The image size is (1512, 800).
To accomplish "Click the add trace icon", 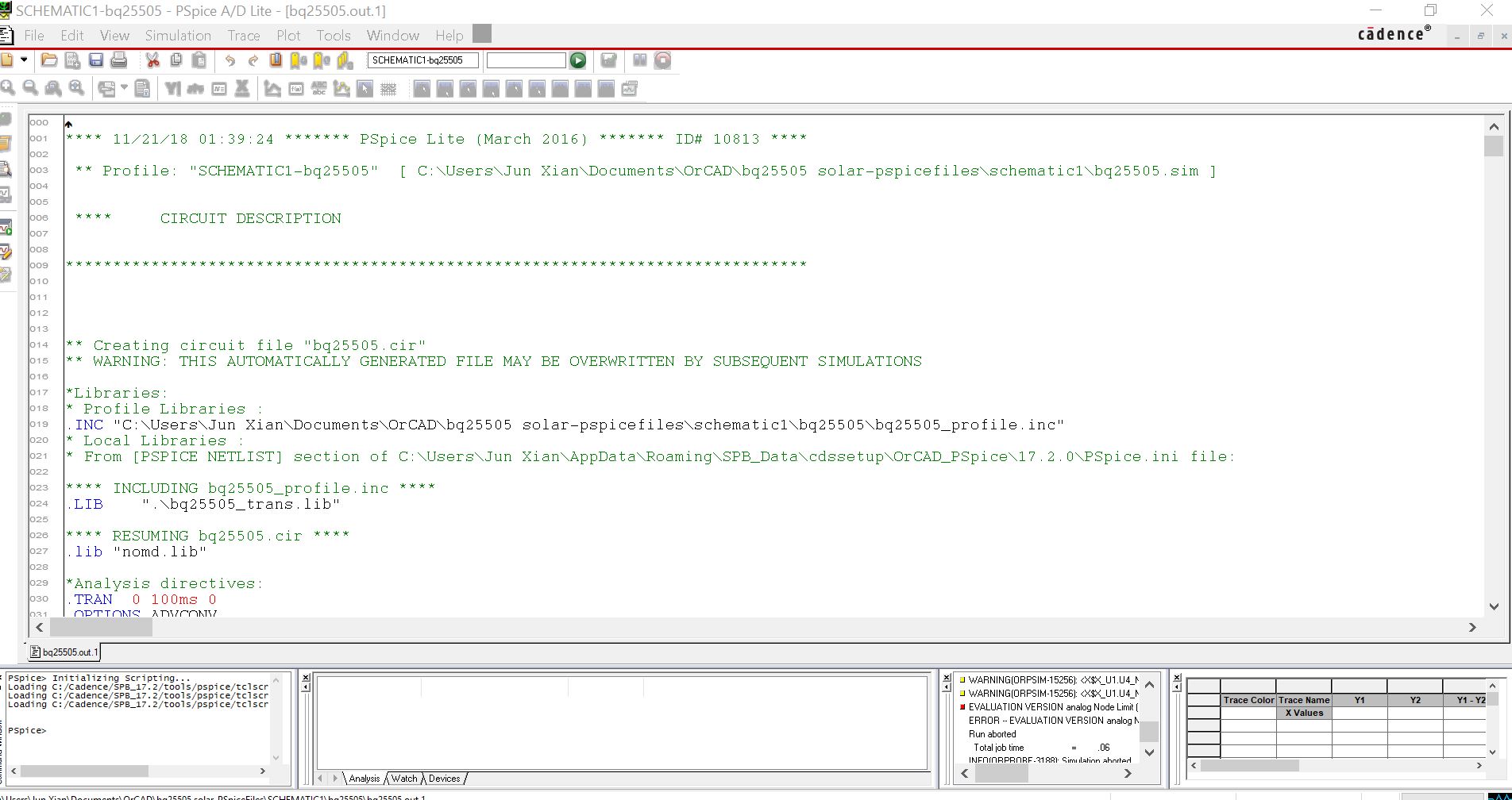I will point(272,89).
